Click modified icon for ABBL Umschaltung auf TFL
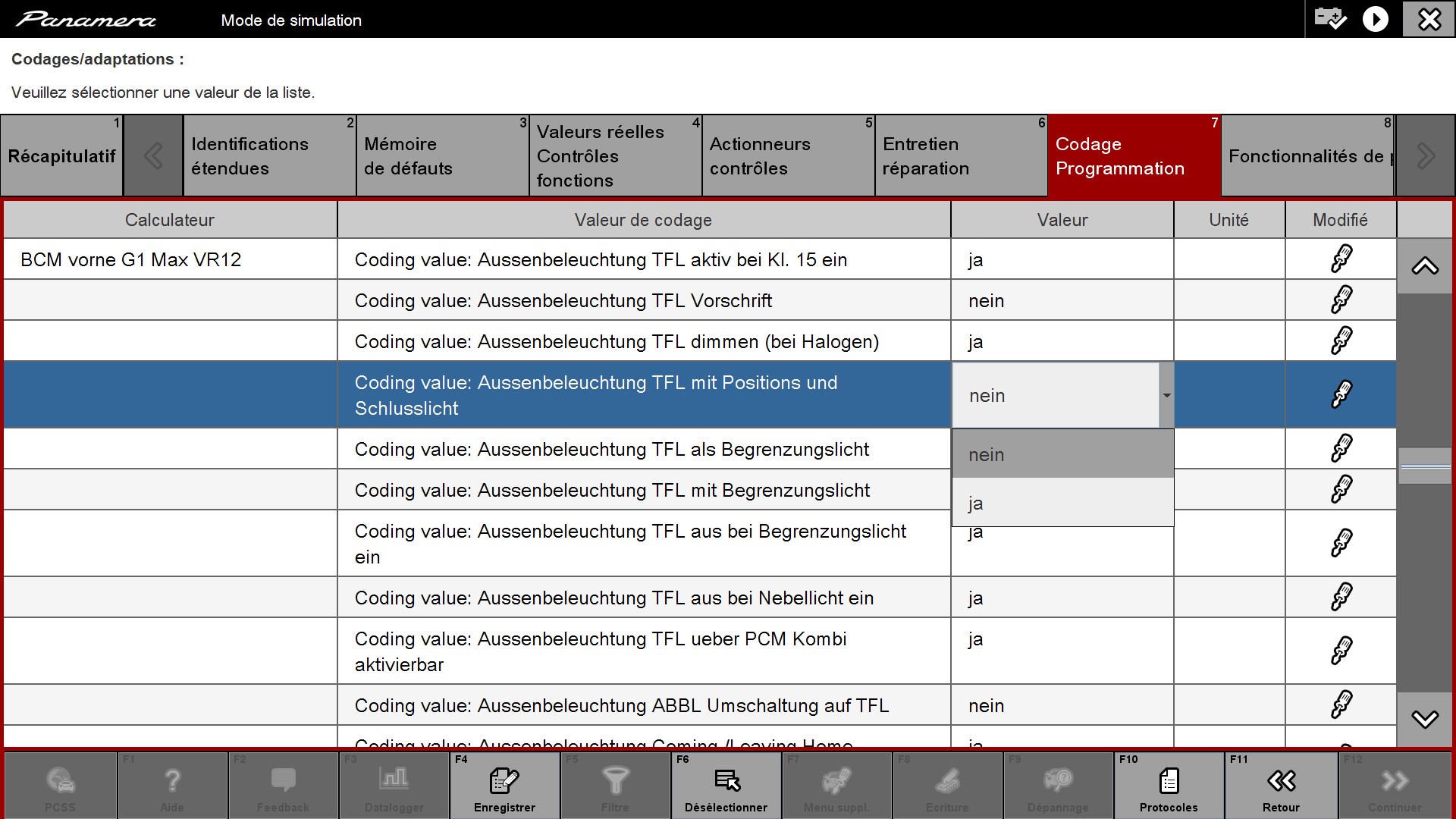 [1341, 704]
